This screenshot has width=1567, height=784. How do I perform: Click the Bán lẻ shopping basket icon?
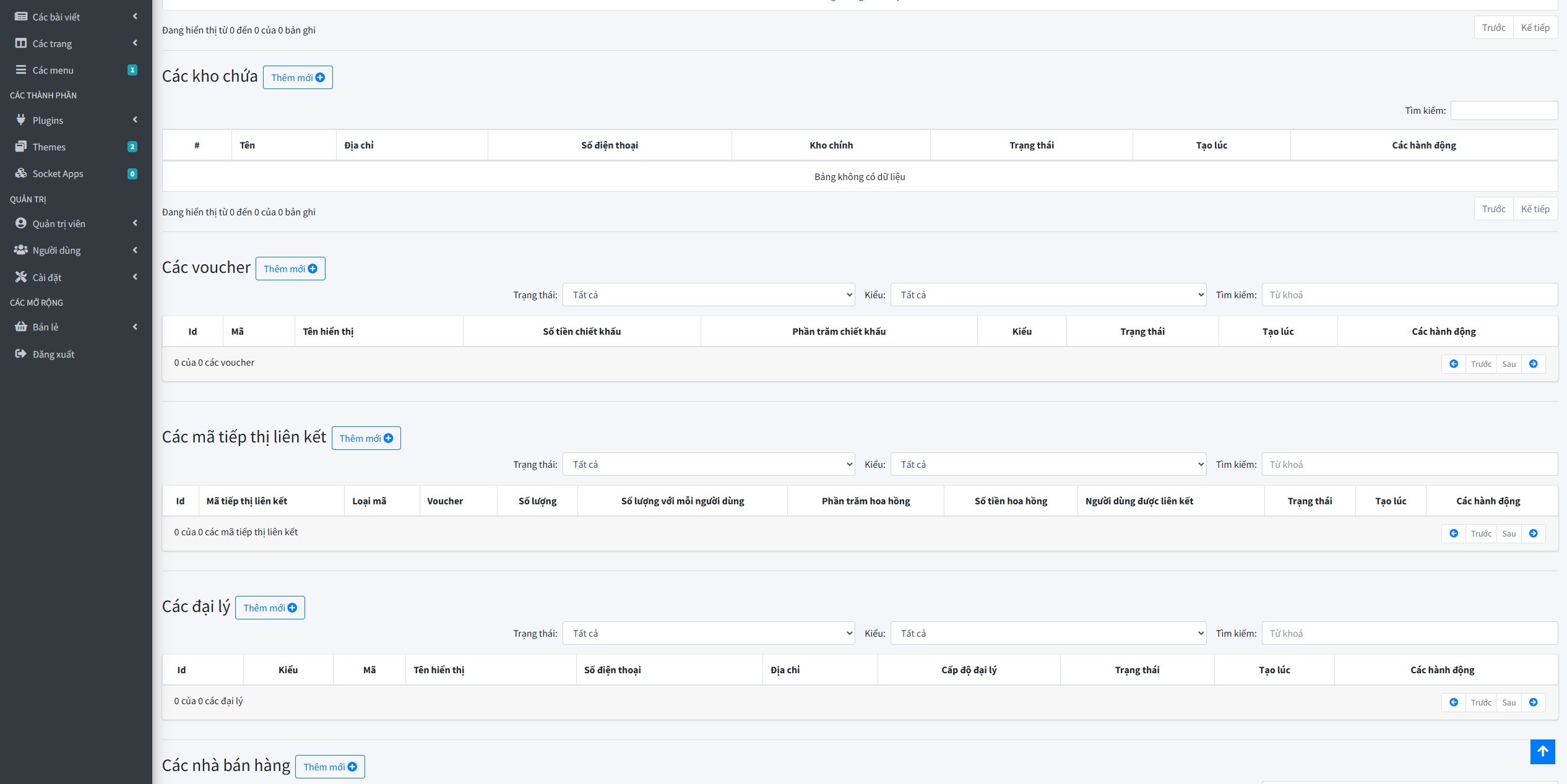click(x=21, y=327)
